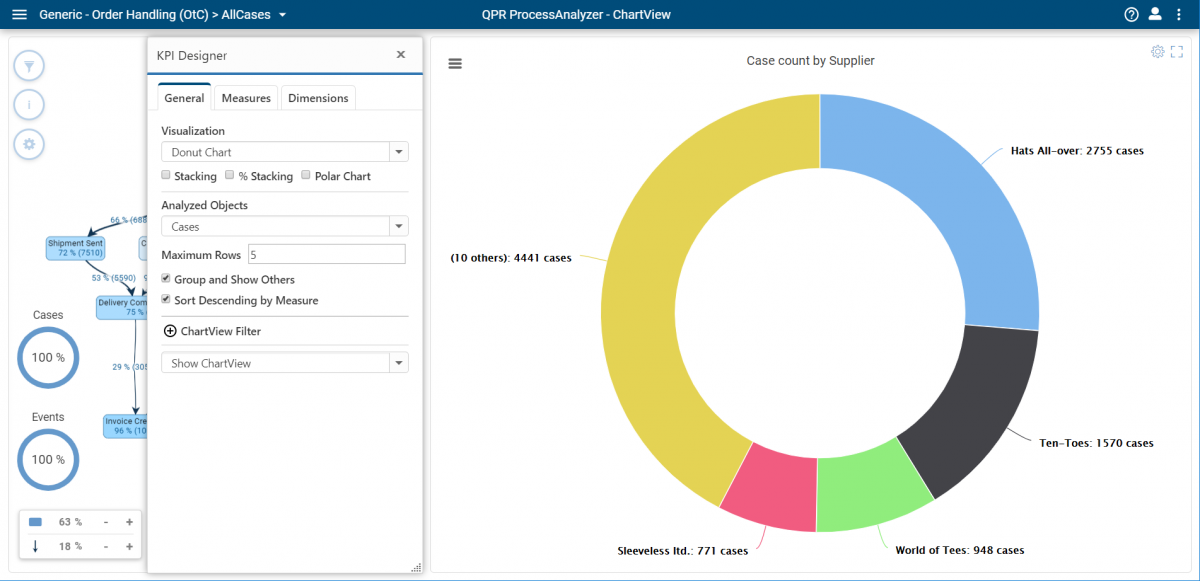Click the blue event type rectangle icon
Viewport: 1200px width, 581px height.
(35, 522)
